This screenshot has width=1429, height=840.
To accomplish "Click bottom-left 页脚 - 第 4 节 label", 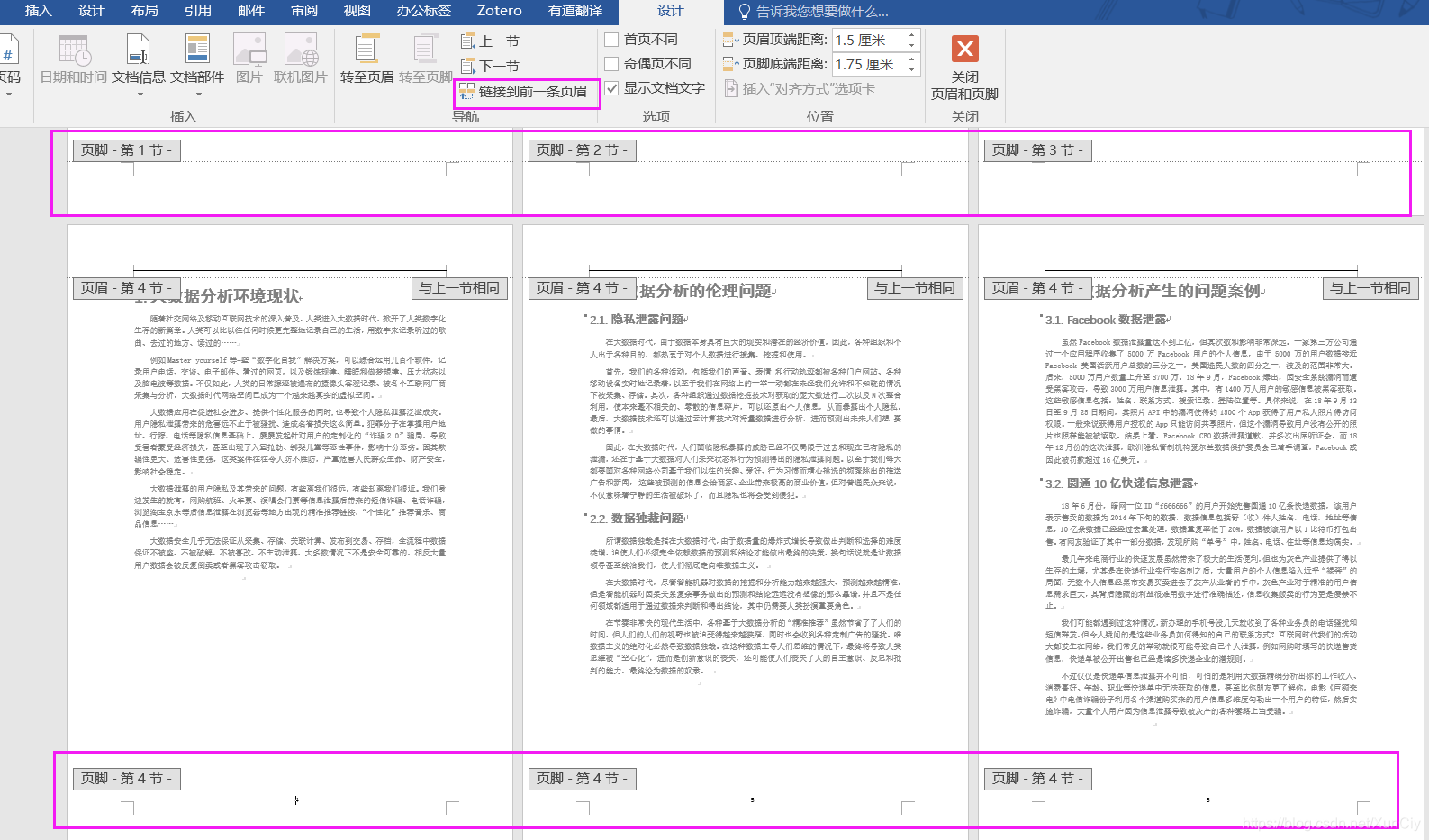I will 127,779.
